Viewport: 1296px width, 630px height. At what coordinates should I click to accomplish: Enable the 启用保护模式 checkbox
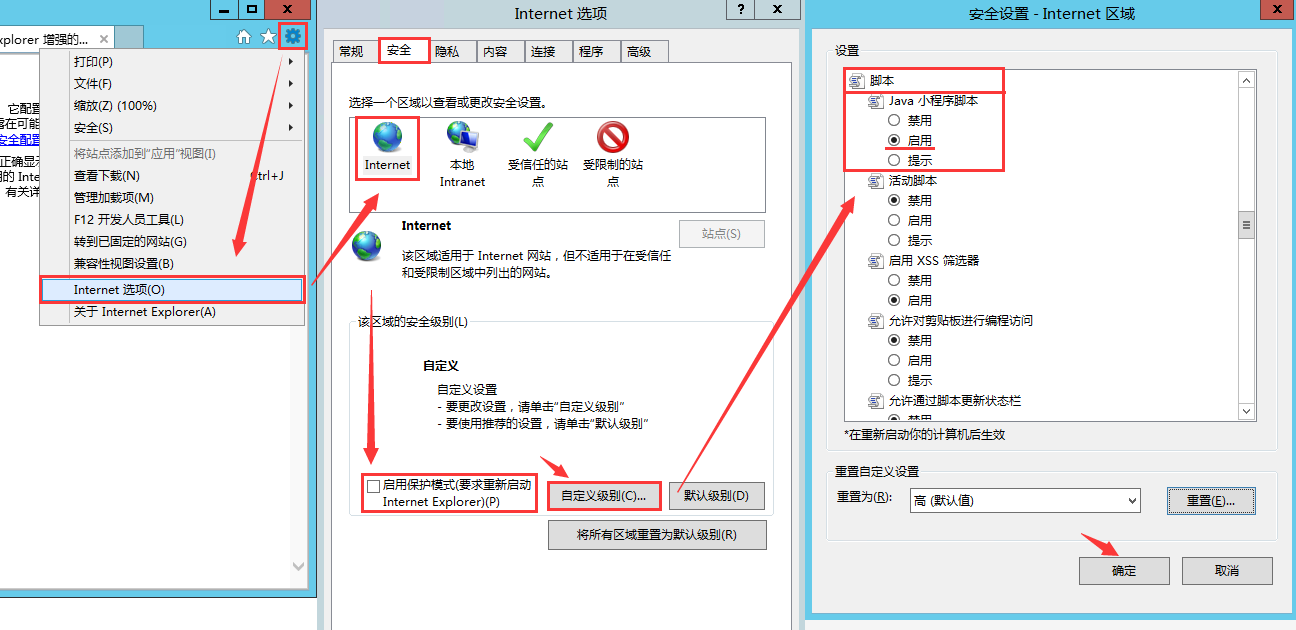[x=373, y=486]
